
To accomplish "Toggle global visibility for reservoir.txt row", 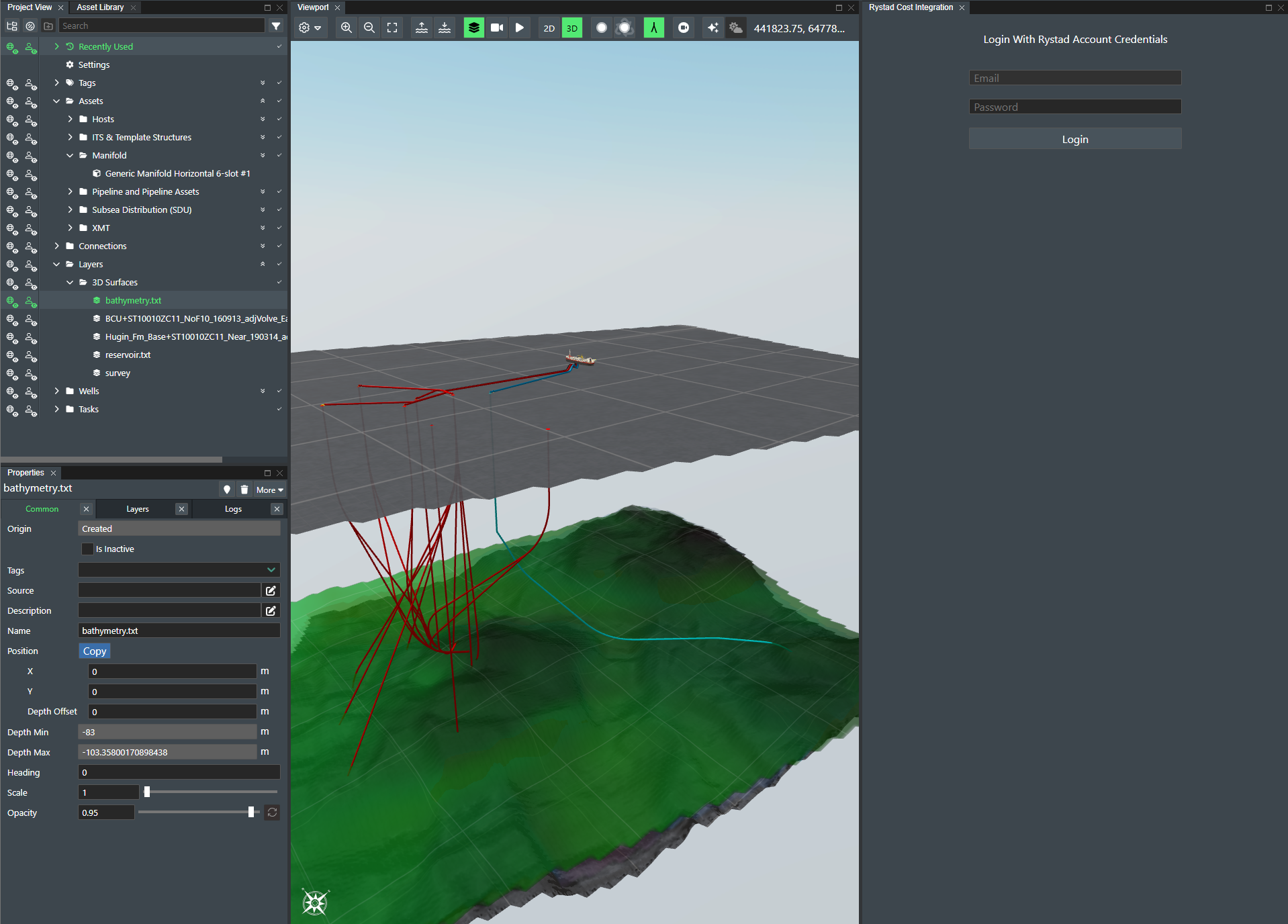I will [x=12, y=356].
